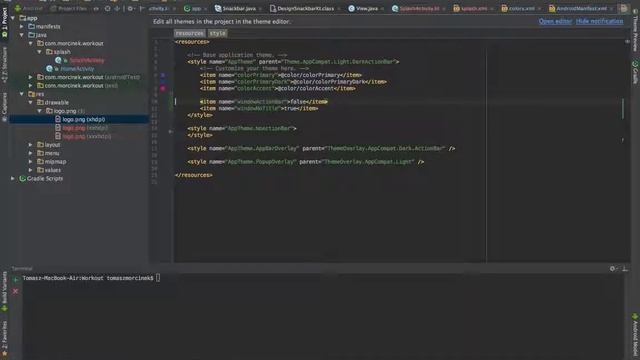Expand the Gradle Scripts node
Screen dimensions: 640x360
(x=13, y=178)
